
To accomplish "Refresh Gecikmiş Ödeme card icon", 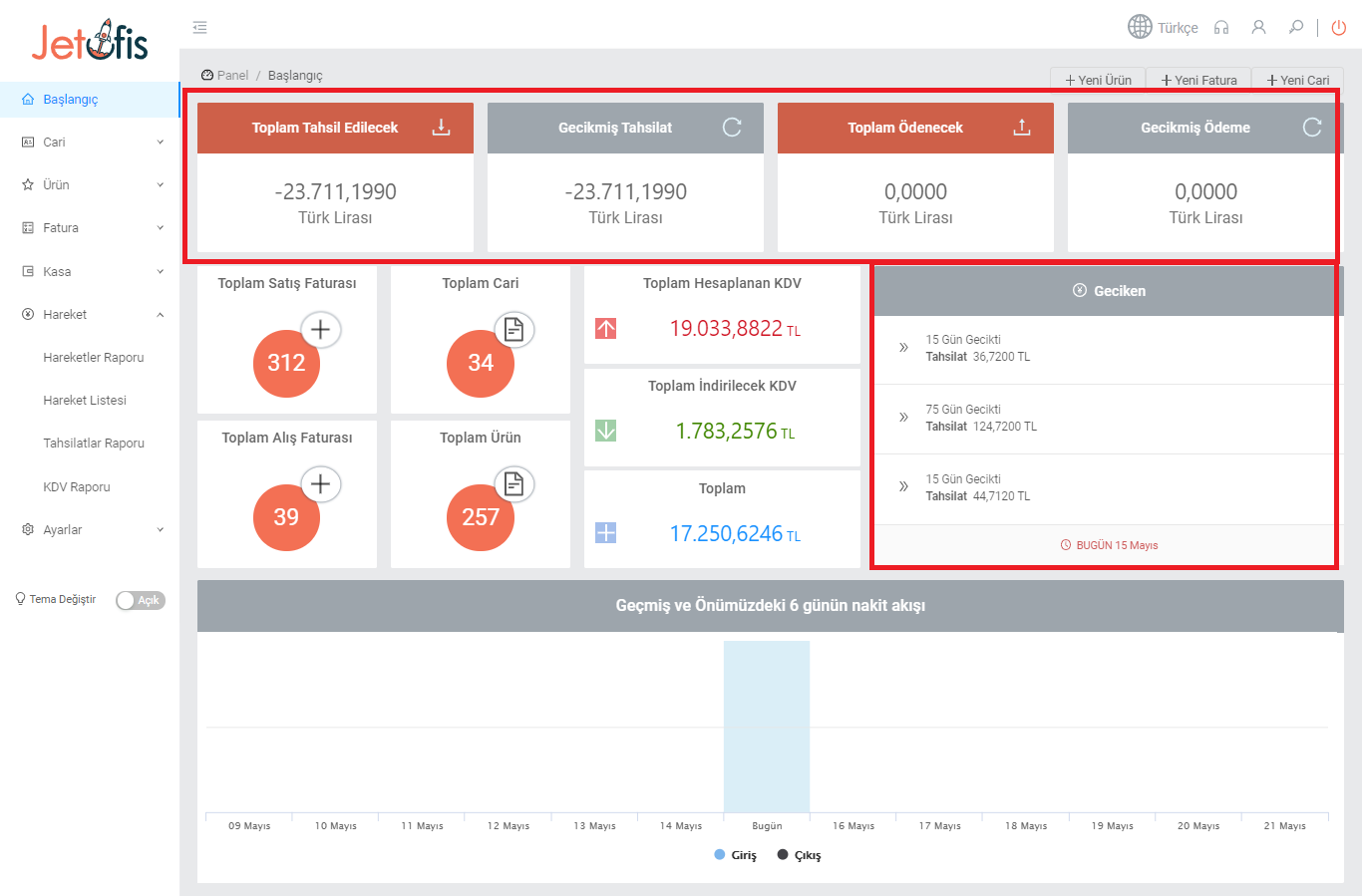I will [x=1312, y=128].
